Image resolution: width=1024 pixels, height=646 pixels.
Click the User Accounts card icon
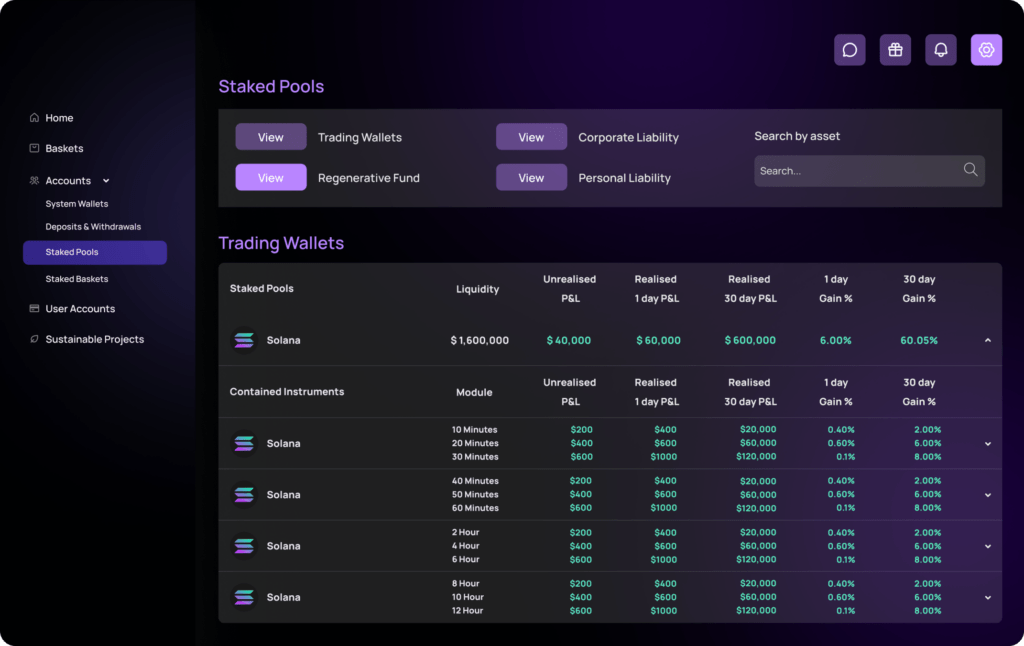pyautogui.click(x=34, y=308)
